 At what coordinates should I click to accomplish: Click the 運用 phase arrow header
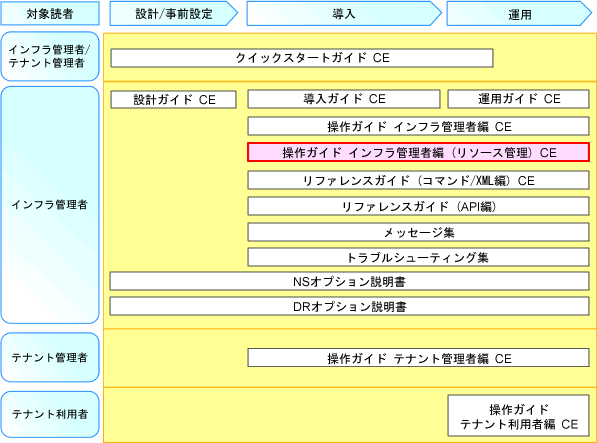pyautogui.click(x=519, y=14)
